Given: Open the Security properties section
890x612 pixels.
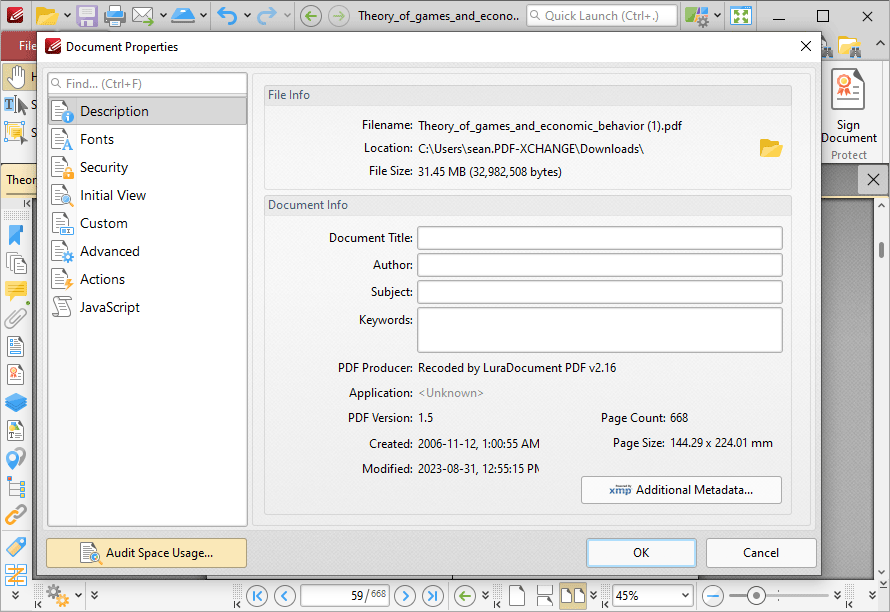Looking at the screenshot, I should [148, 167].
